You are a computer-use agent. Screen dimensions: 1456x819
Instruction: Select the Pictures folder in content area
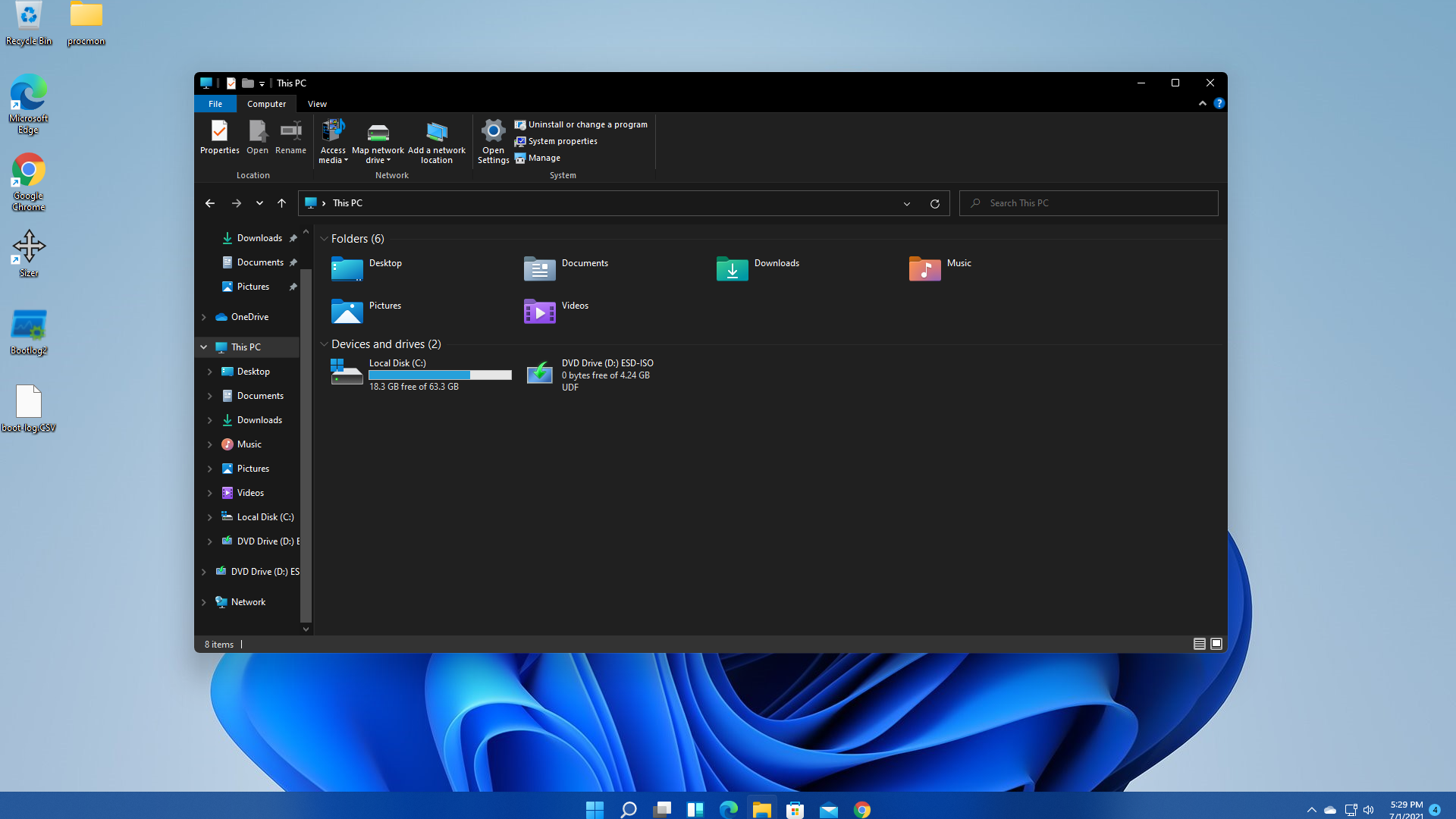click(347, 311)
